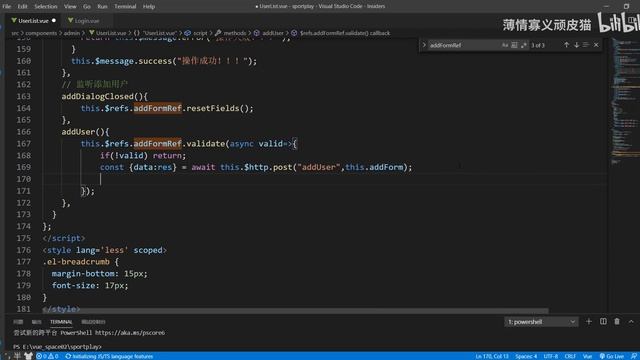Image resolution: width=640 pixels, height=360 pixels.
Task: Click the code minimap
Action: 624,102
